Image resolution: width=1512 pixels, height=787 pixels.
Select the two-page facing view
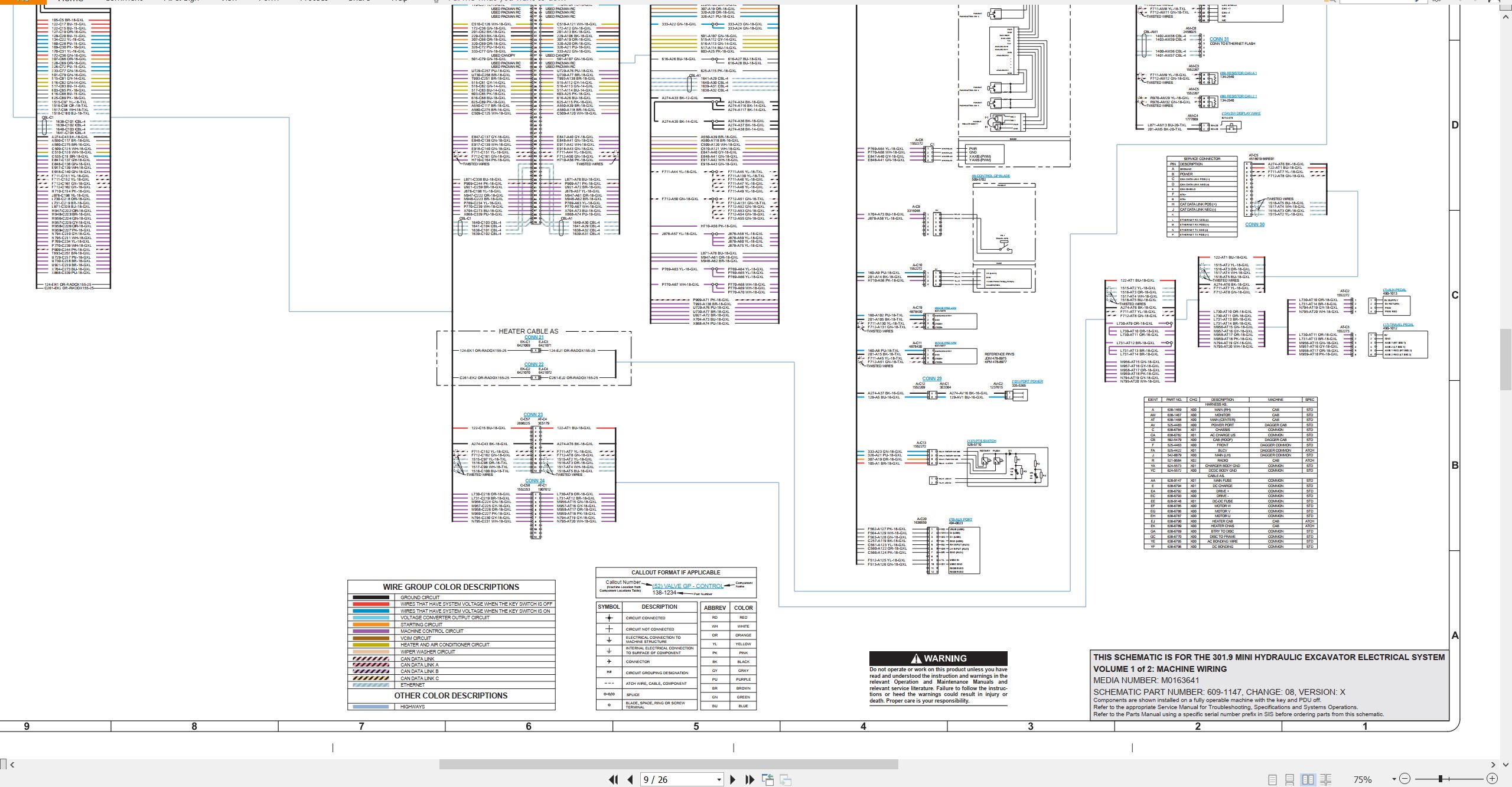pyautogui.click(x=1308, y=780)
